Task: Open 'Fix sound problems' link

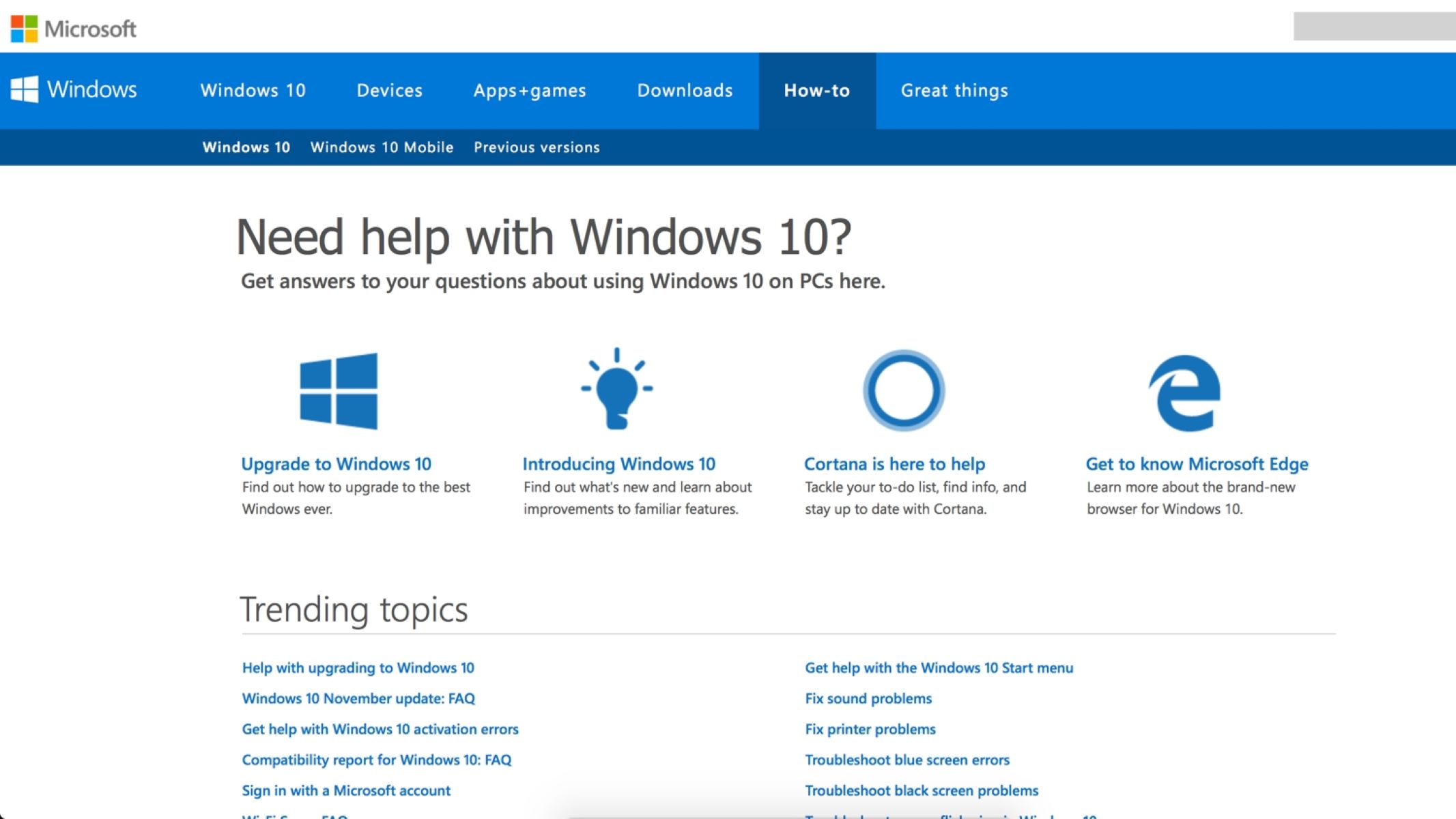Action: [x=868, y=698]
